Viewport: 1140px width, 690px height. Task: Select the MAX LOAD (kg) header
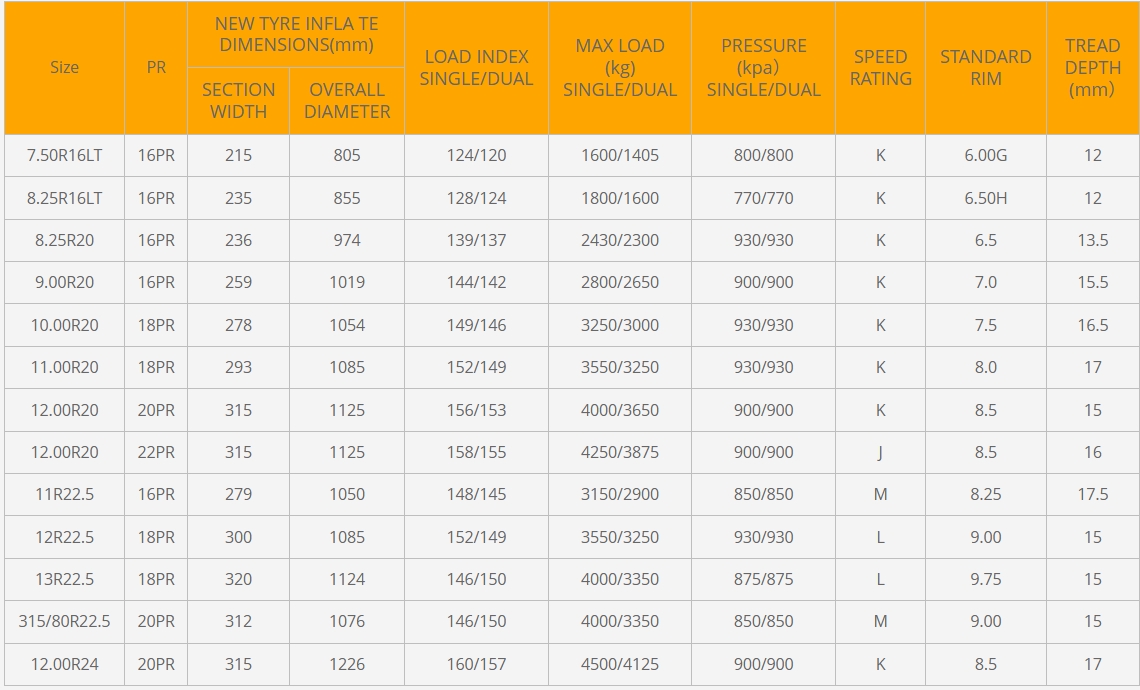(620, 68)
